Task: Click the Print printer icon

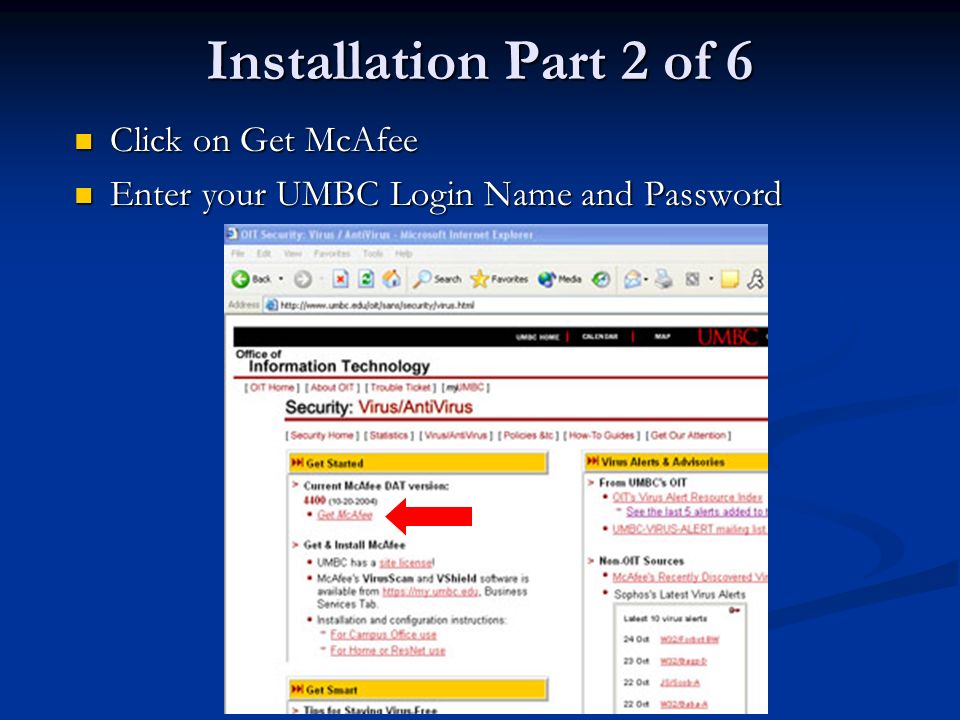Action: pyautogui.click(x=664, y=279)
